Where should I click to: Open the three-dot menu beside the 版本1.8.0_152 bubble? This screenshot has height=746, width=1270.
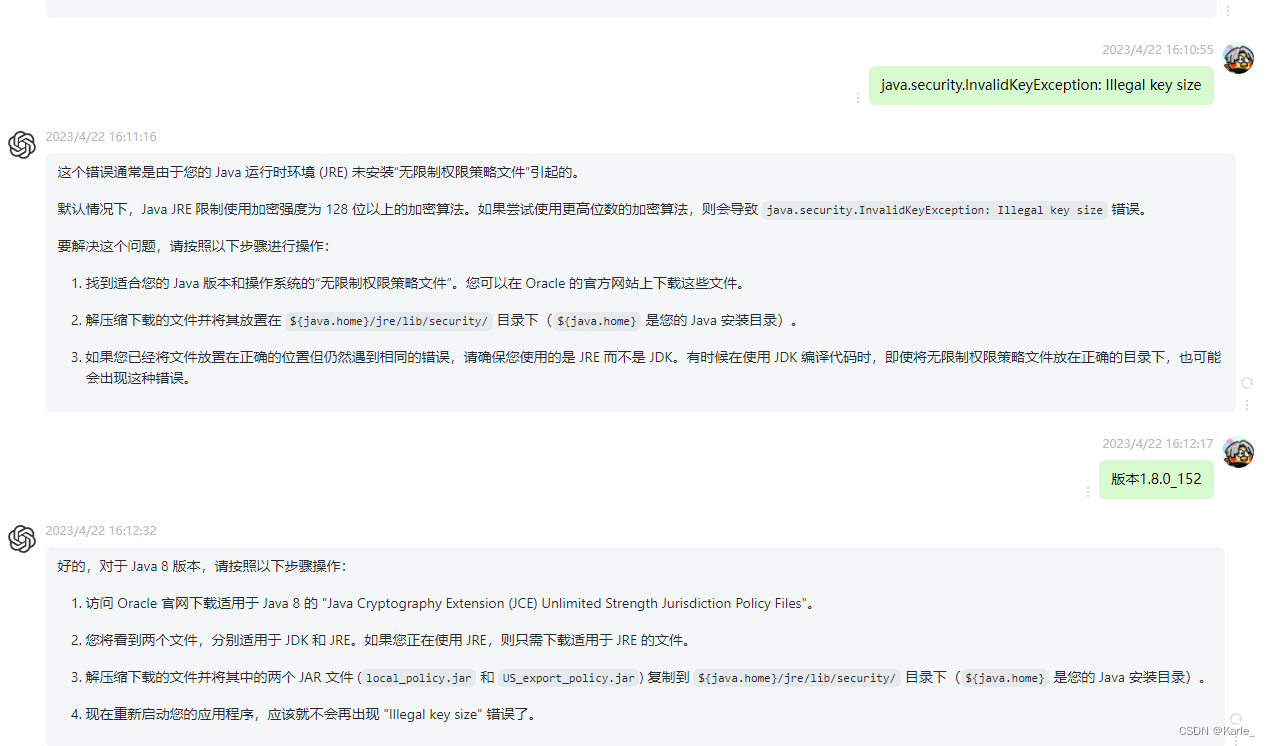(x=1088, y=492)
